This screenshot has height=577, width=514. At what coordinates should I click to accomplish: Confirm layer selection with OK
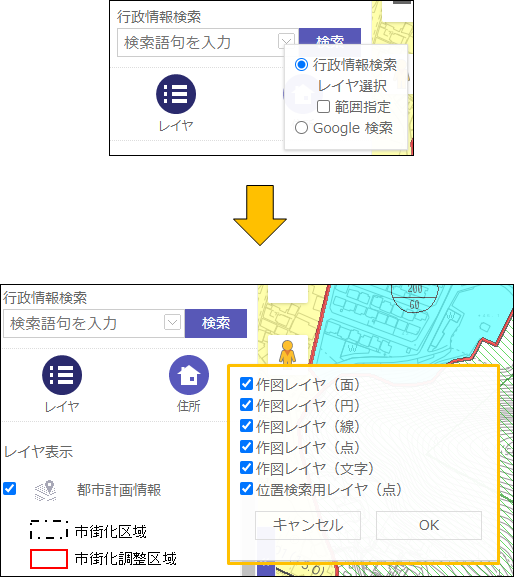pos(429,525)
